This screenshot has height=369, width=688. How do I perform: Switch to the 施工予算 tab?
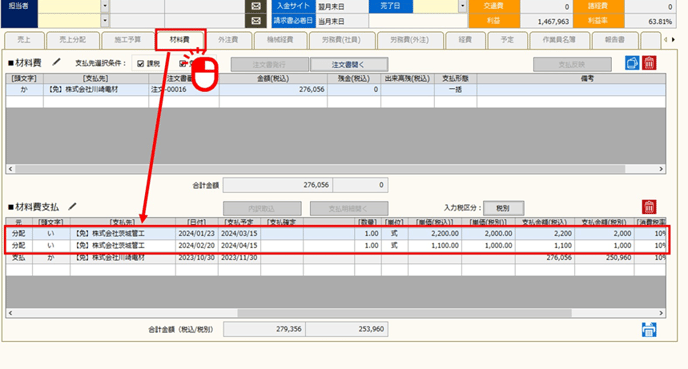pyautogui.click(x=128, y=40)
